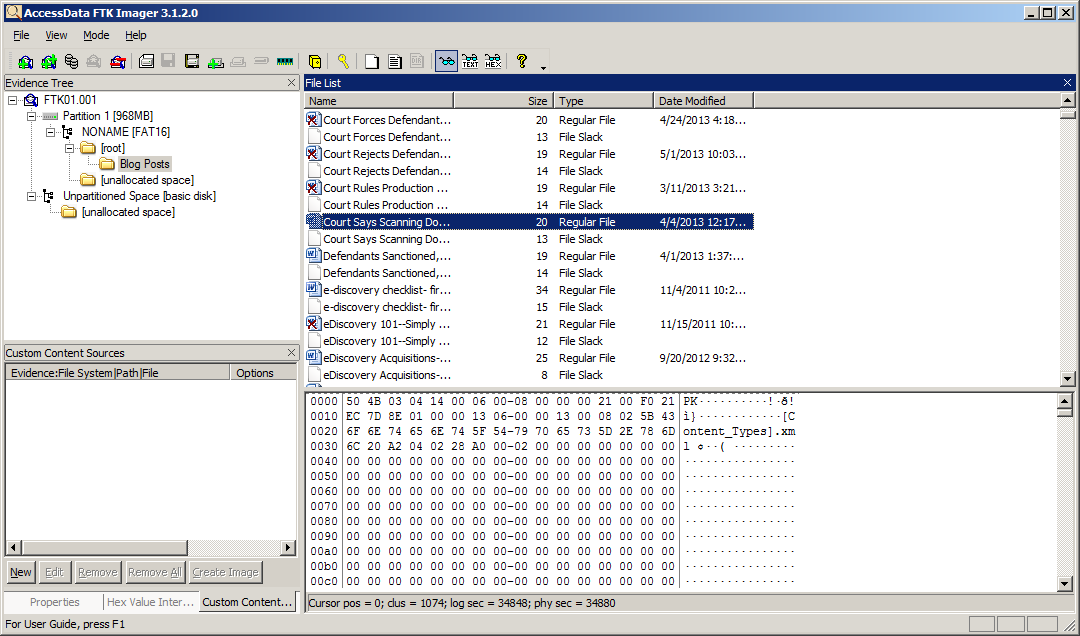Close the File List pane
Image resolution: width=1080 pixels, height=636 pixels.
1067,83
